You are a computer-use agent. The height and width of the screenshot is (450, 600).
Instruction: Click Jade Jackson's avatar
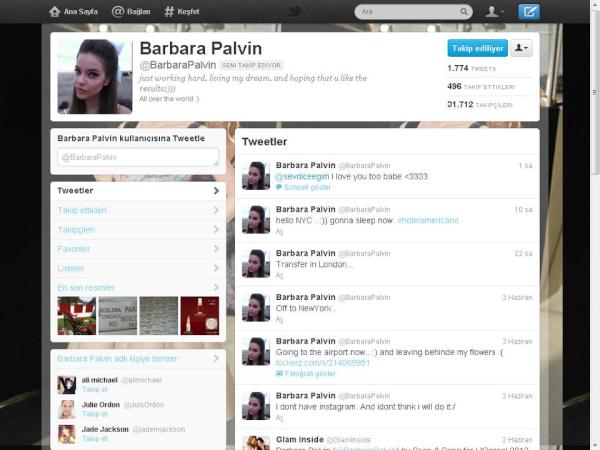67,434
